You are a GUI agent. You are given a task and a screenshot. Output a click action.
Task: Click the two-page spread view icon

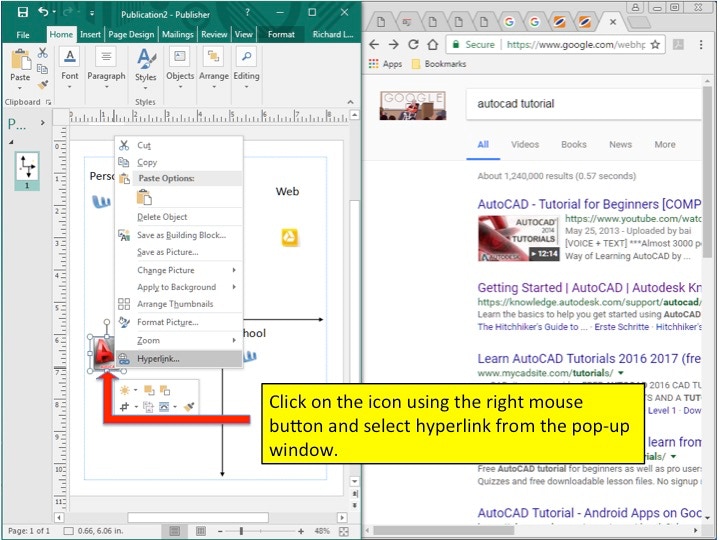[x=201, y=531]
